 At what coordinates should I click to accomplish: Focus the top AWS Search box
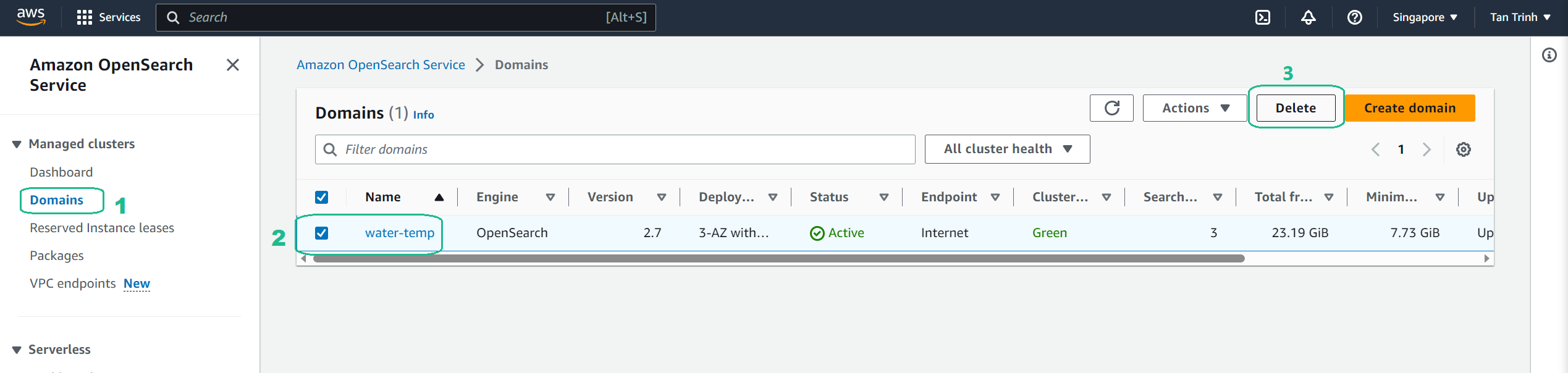point(405,17)
